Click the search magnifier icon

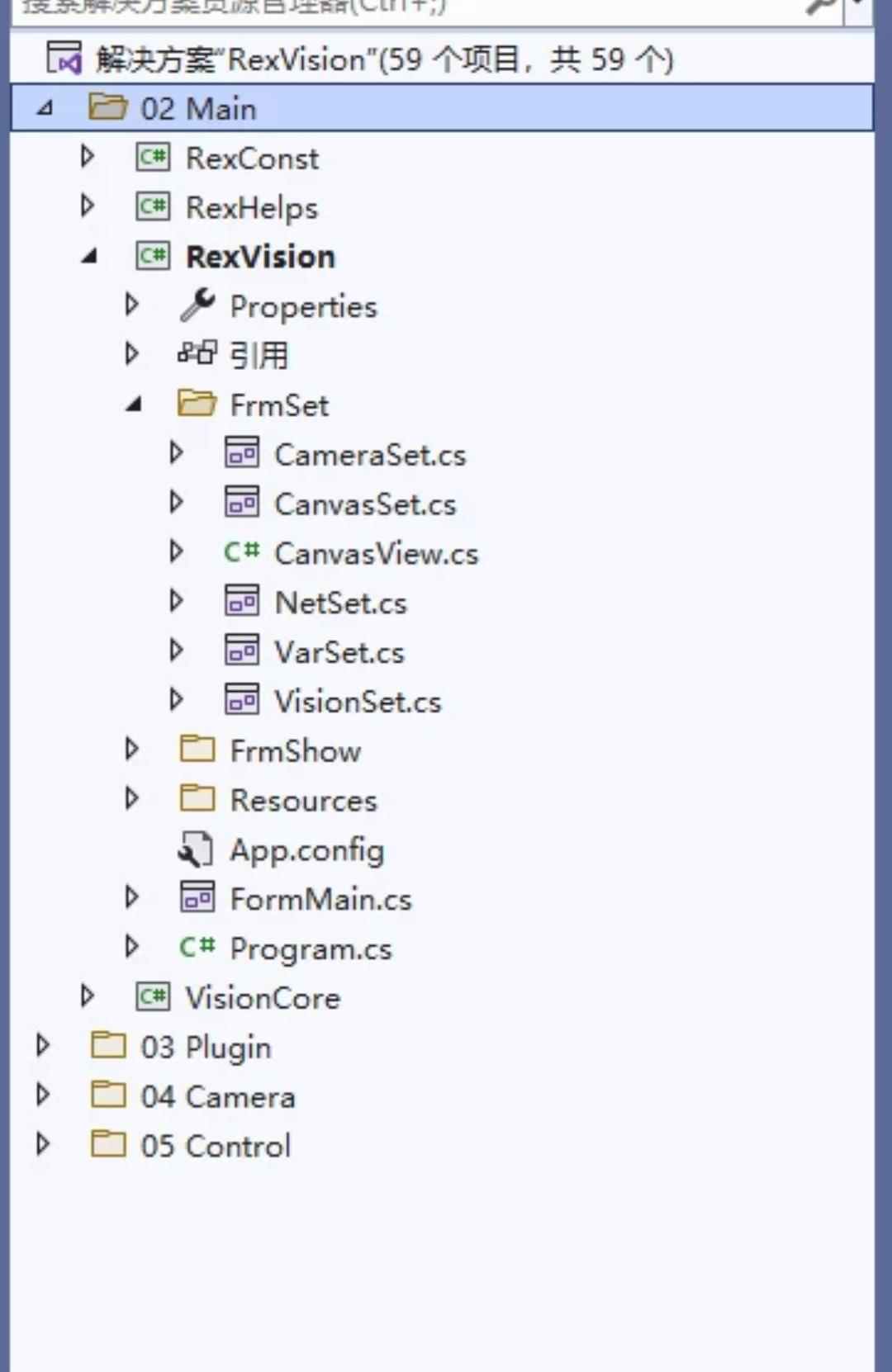click(821, 7)
